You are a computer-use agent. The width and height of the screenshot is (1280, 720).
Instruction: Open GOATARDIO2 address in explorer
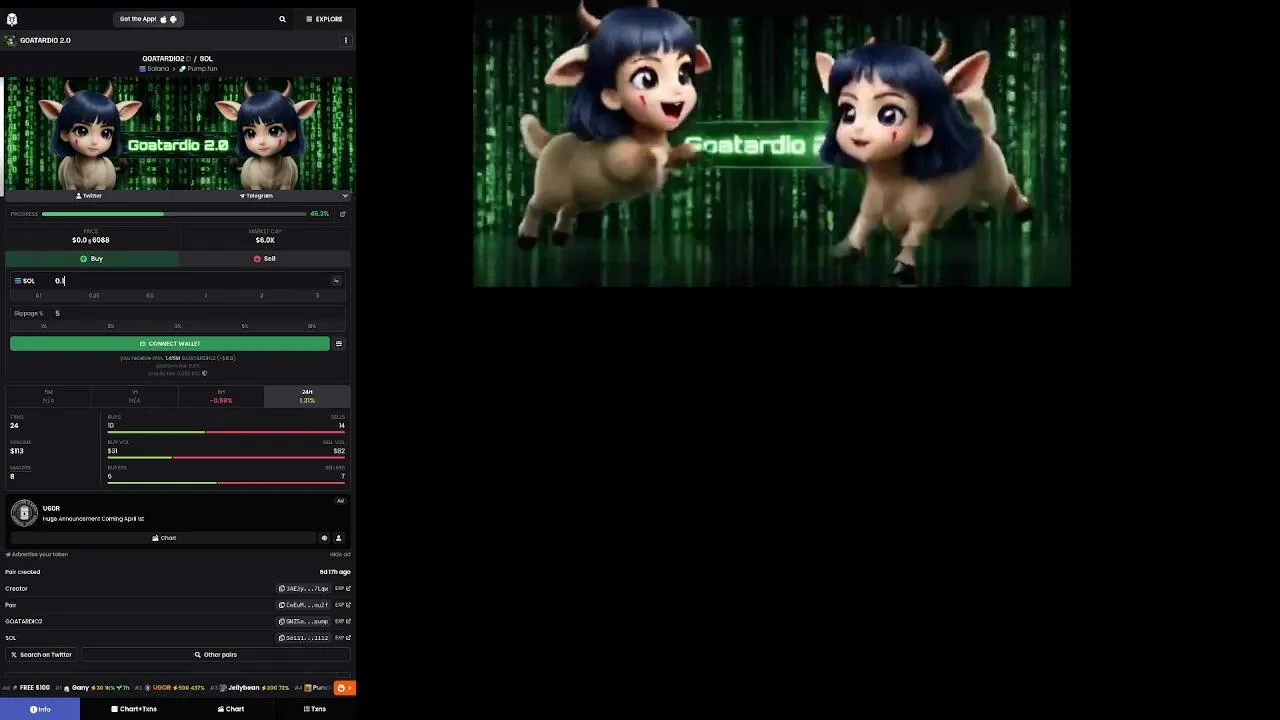point(343,622)
